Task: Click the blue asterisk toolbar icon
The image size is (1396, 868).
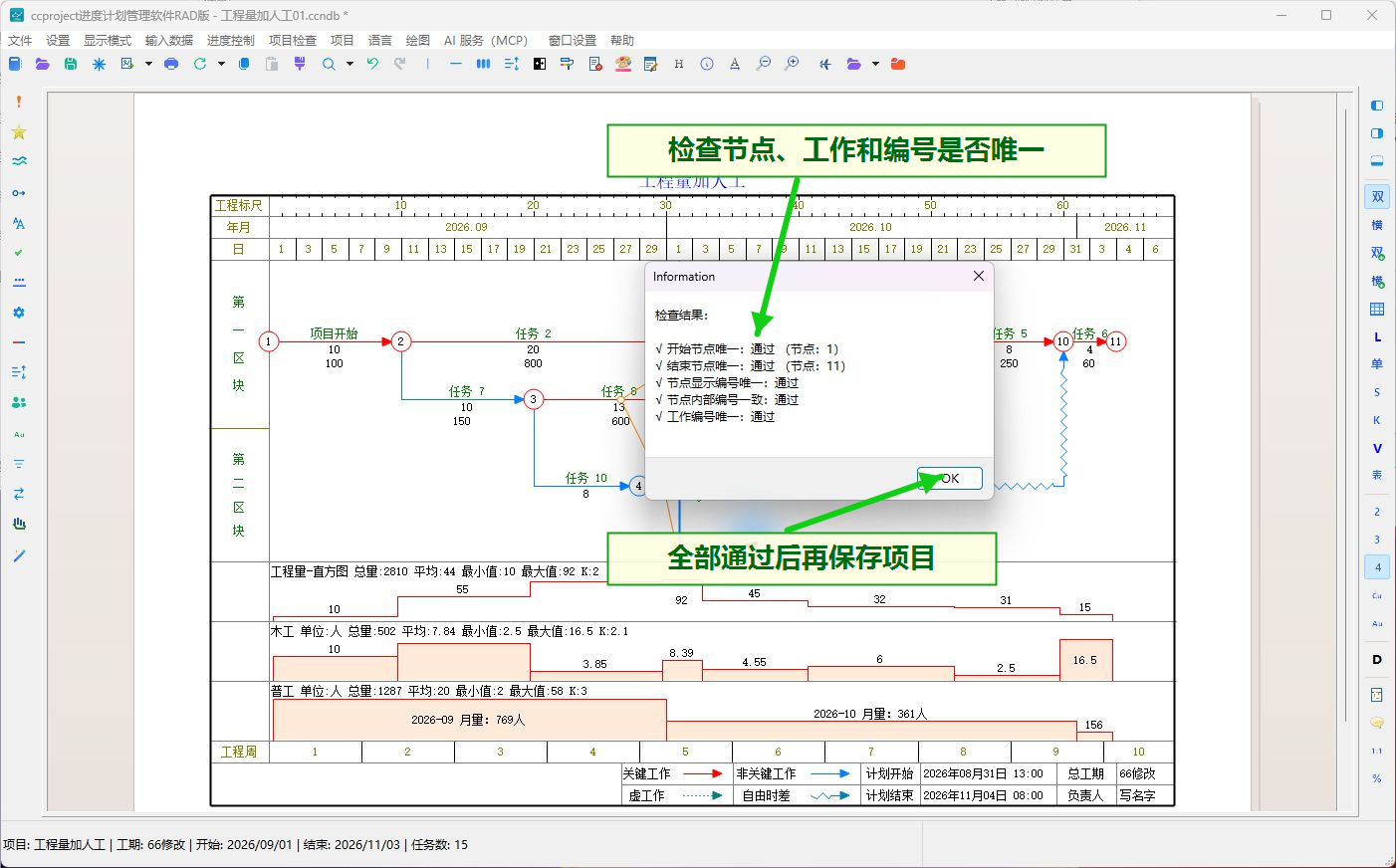Action: [x=99, y=64]
